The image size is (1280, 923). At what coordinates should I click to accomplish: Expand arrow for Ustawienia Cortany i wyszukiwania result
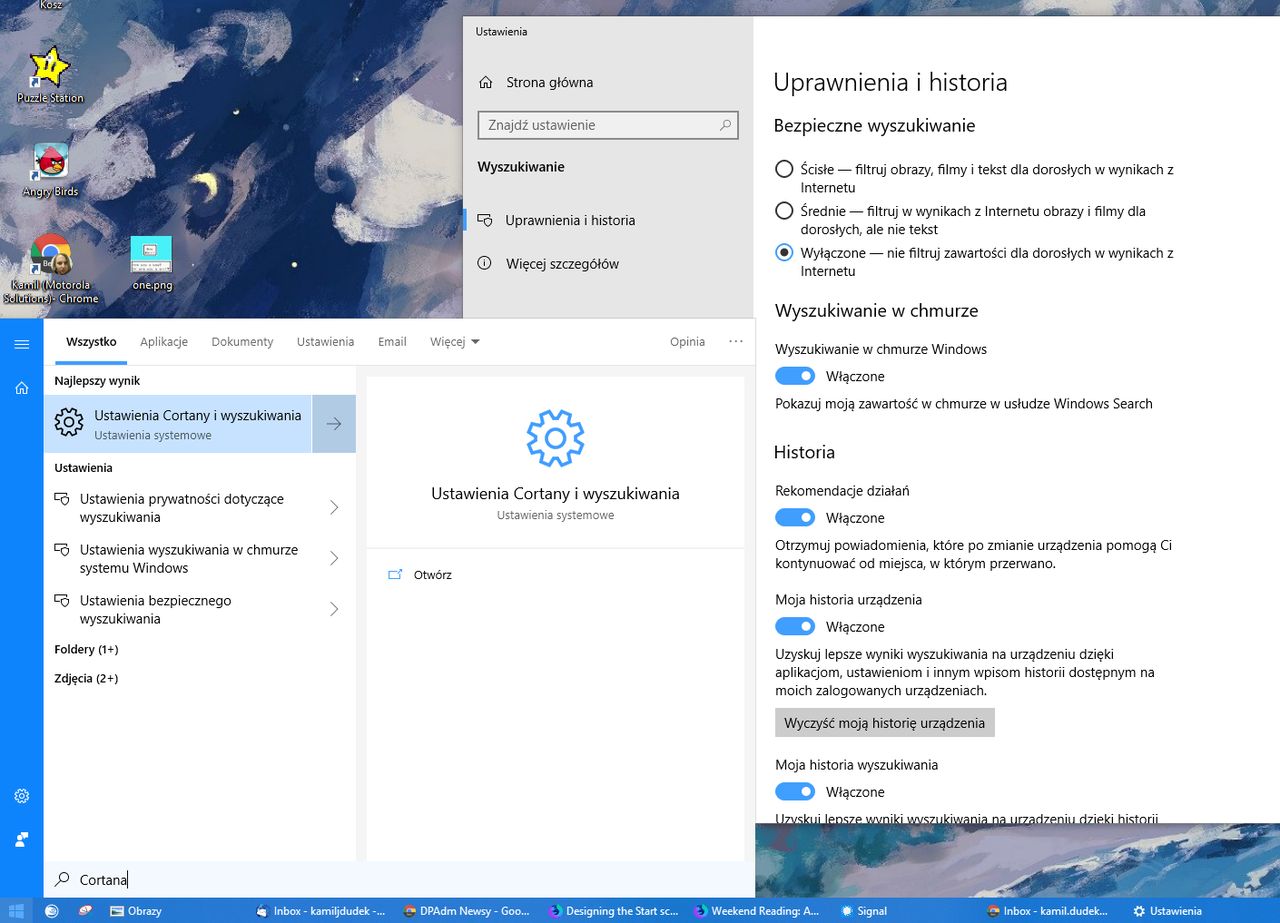pyautogui.click(x=334, y=424)
